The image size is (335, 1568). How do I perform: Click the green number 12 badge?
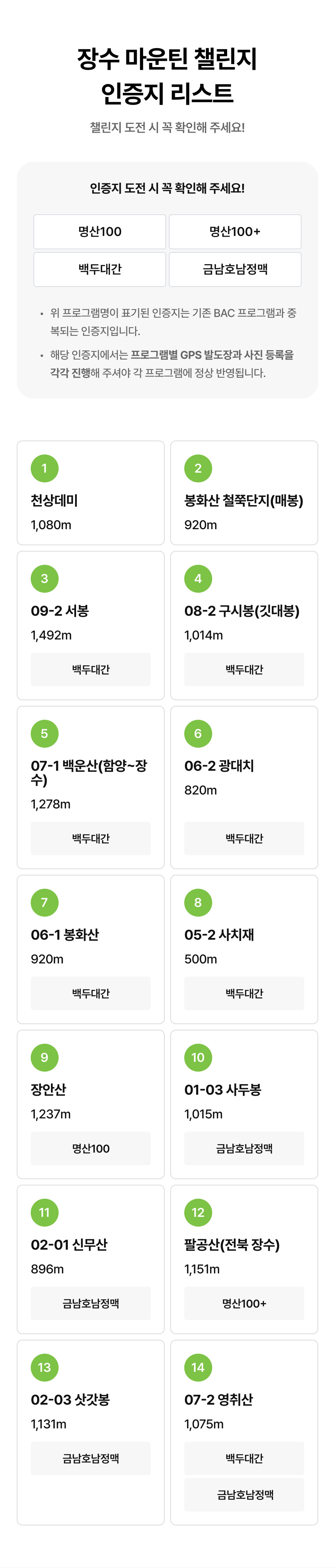coord(198,1212)
